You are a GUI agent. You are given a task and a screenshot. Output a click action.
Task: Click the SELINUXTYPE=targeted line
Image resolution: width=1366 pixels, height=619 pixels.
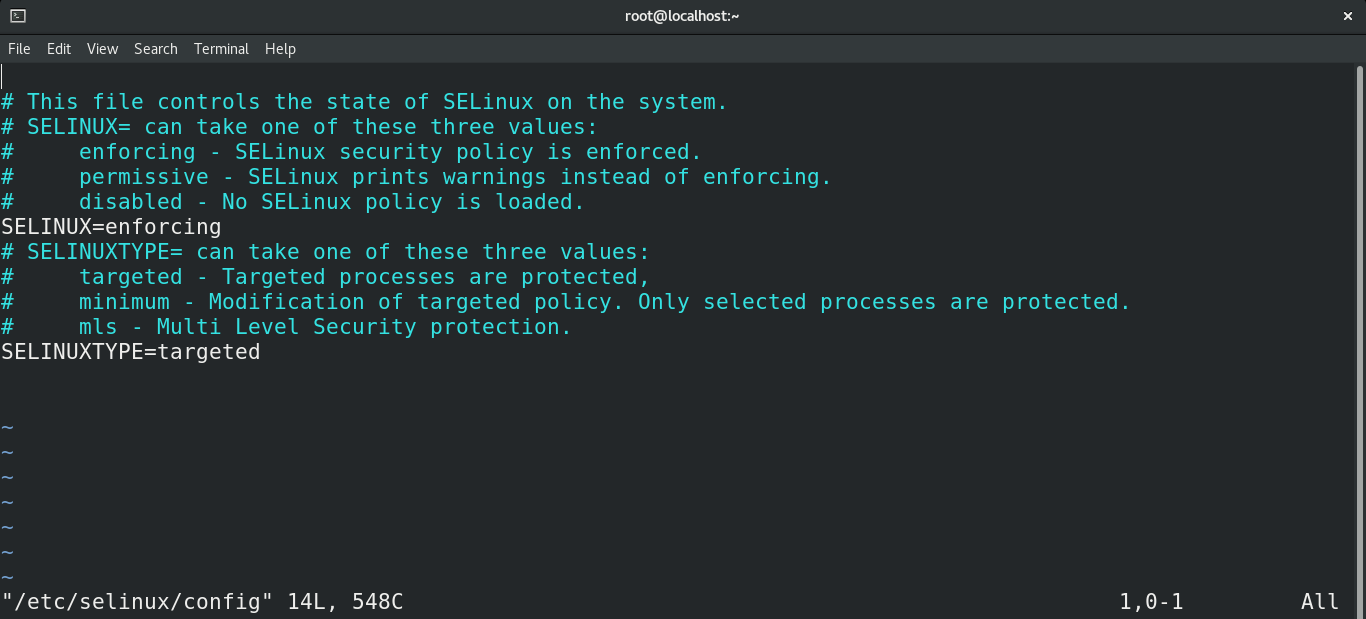[130, 352]
